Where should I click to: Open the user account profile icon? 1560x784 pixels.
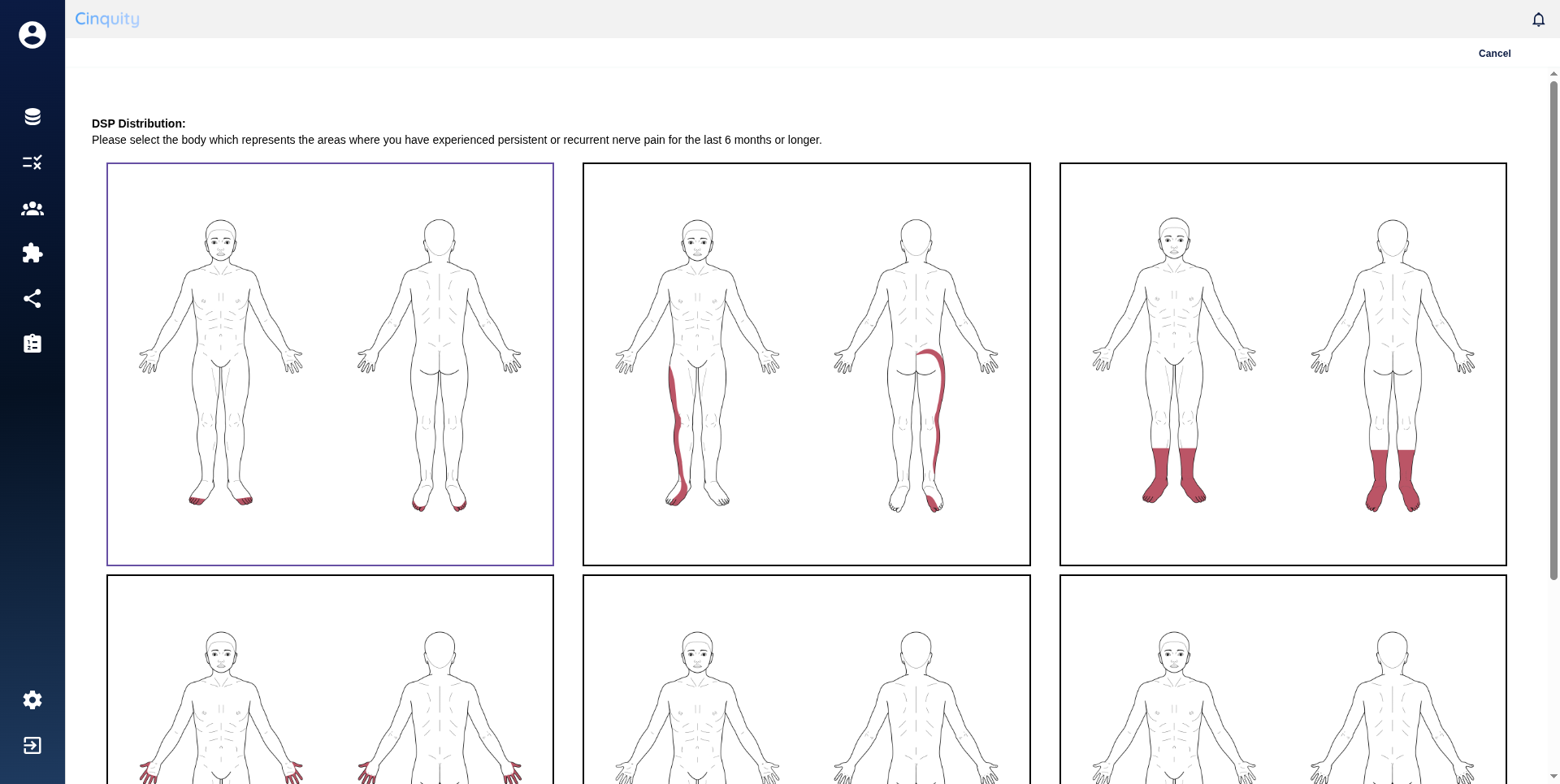32,35
